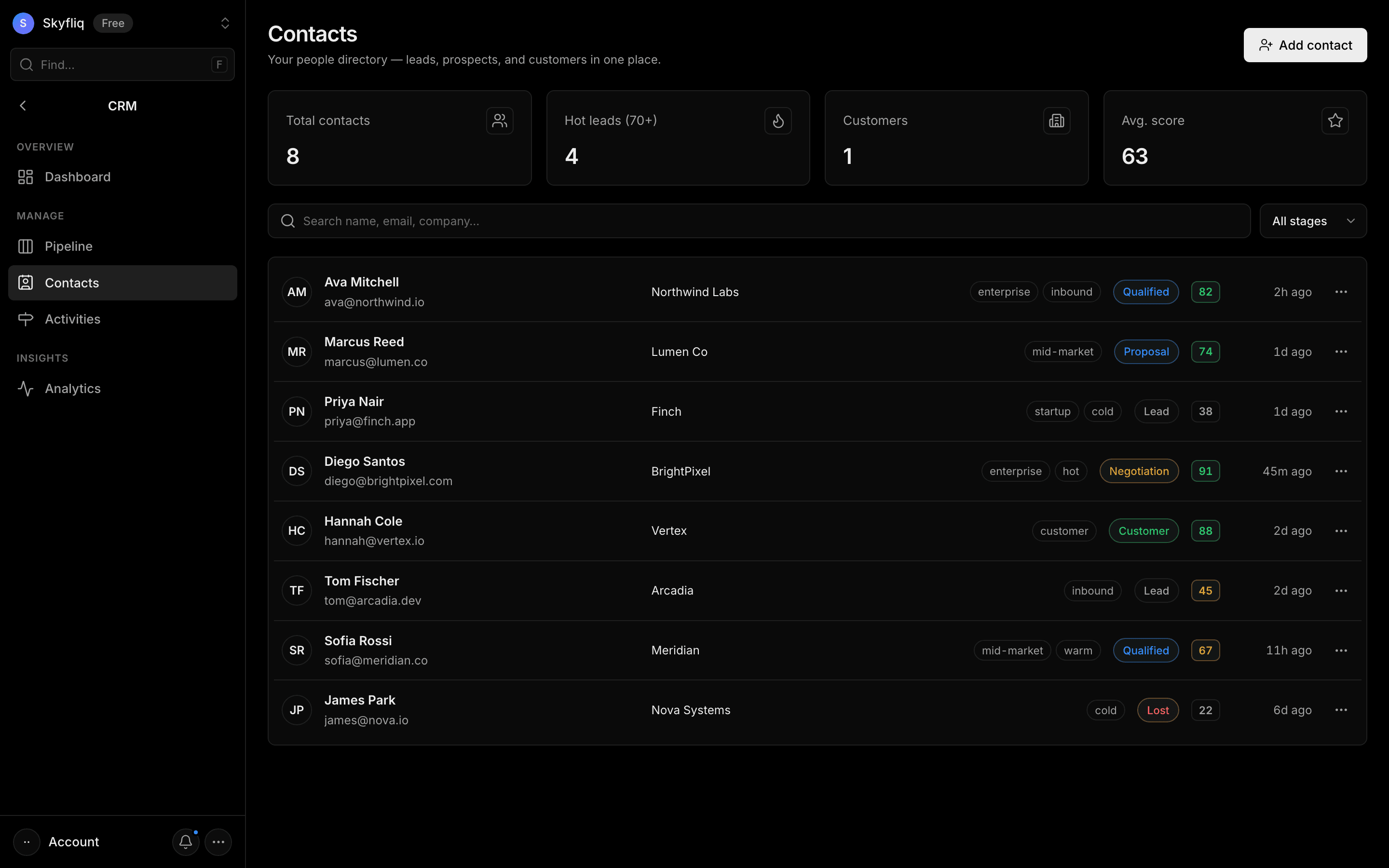Screen dimensions: 1389x868
Task: Click score 91 on Diego Santos row
Action: 1205,471
